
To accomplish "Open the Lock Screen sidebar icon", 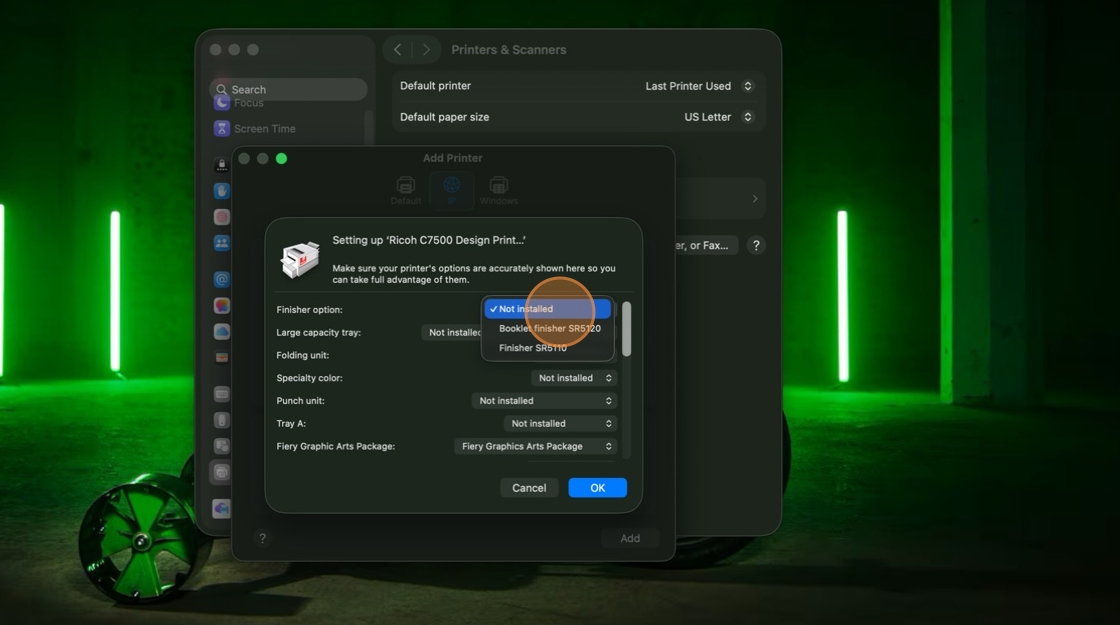I will point(221,165).
